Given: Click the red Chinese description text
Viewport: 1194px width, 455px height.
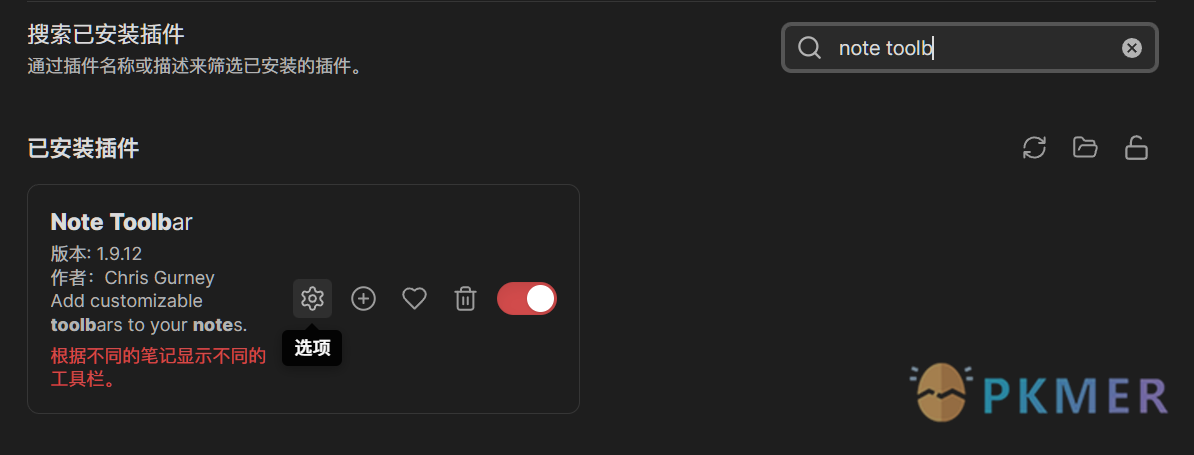Looking at the screenshot, I should click(x=158, y=368).
